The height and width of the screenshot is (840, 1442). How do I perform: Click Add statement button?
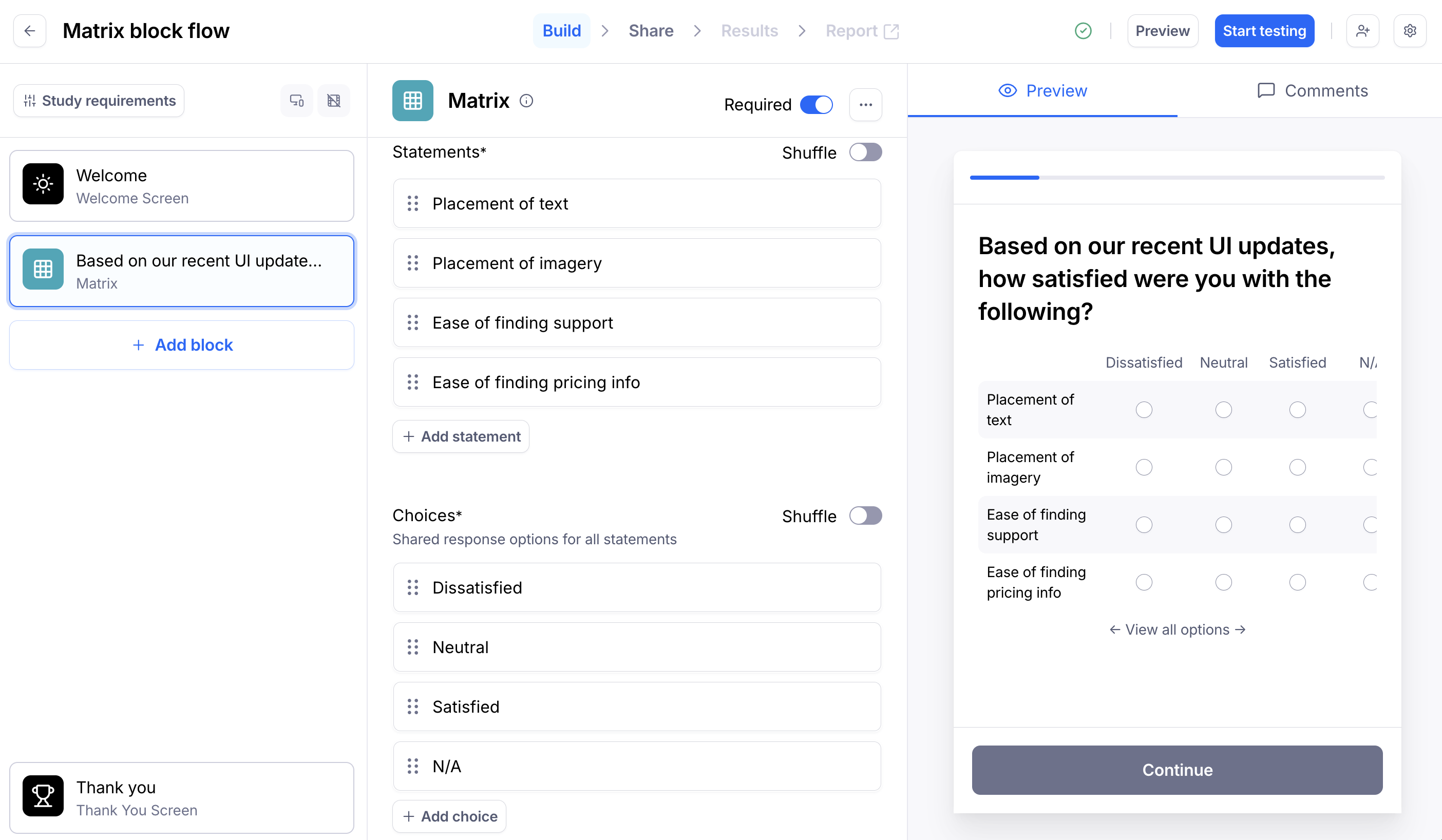(x=461, y=436)
